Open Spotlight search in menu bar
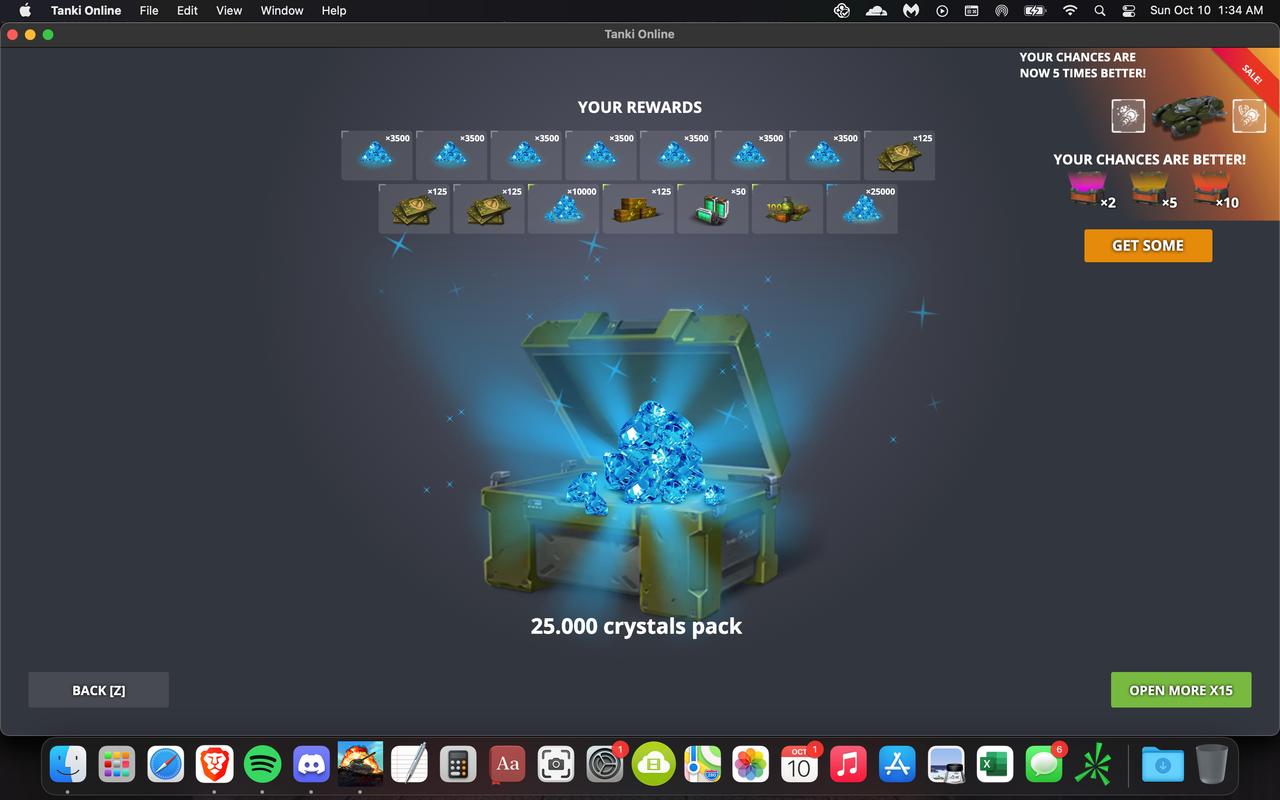Viewport: 1280px width, 800px height. [x=1099, y=10]
